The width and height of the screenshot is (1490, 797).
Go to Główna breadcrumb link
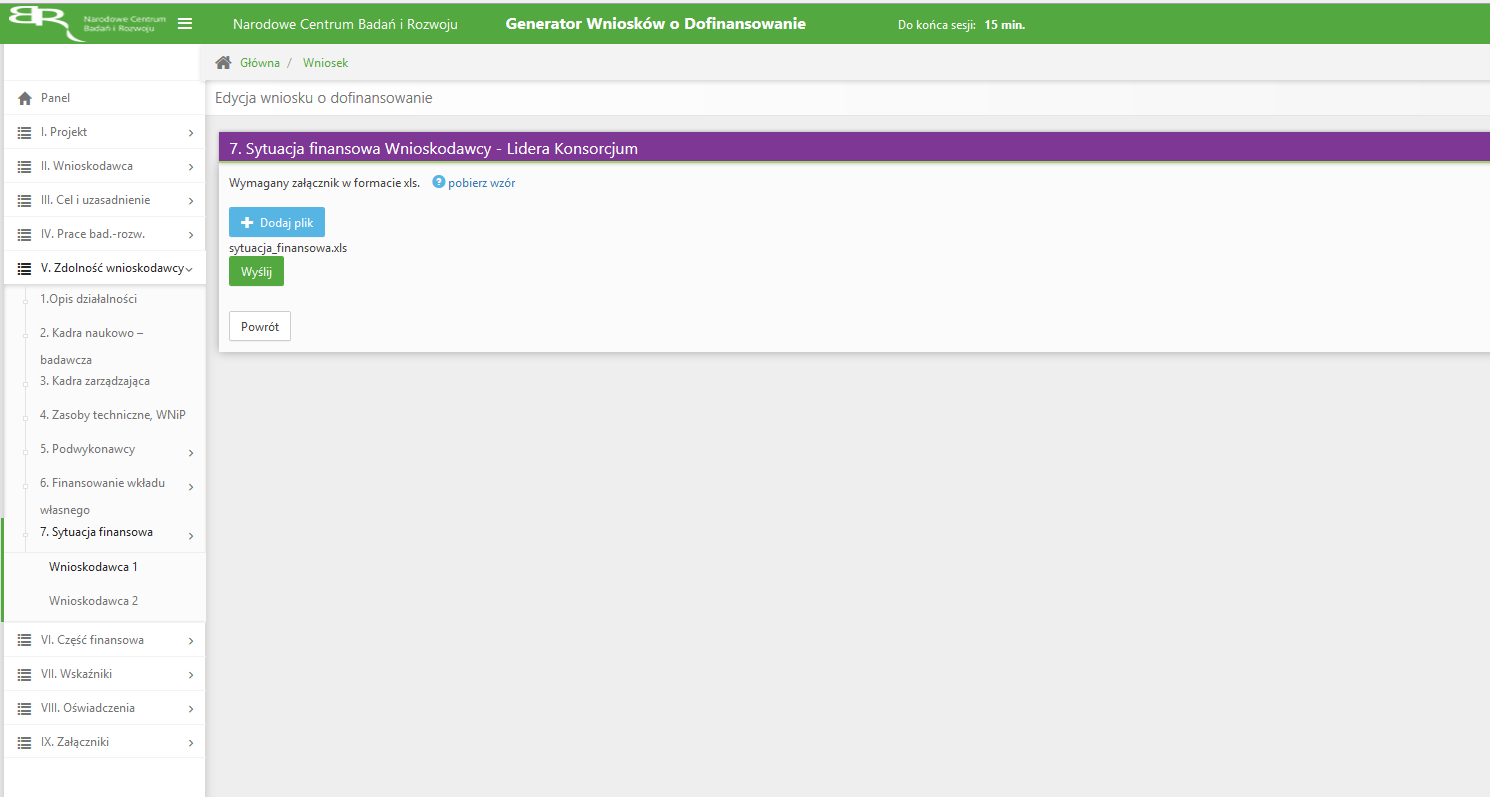click(x=260, y=63)
